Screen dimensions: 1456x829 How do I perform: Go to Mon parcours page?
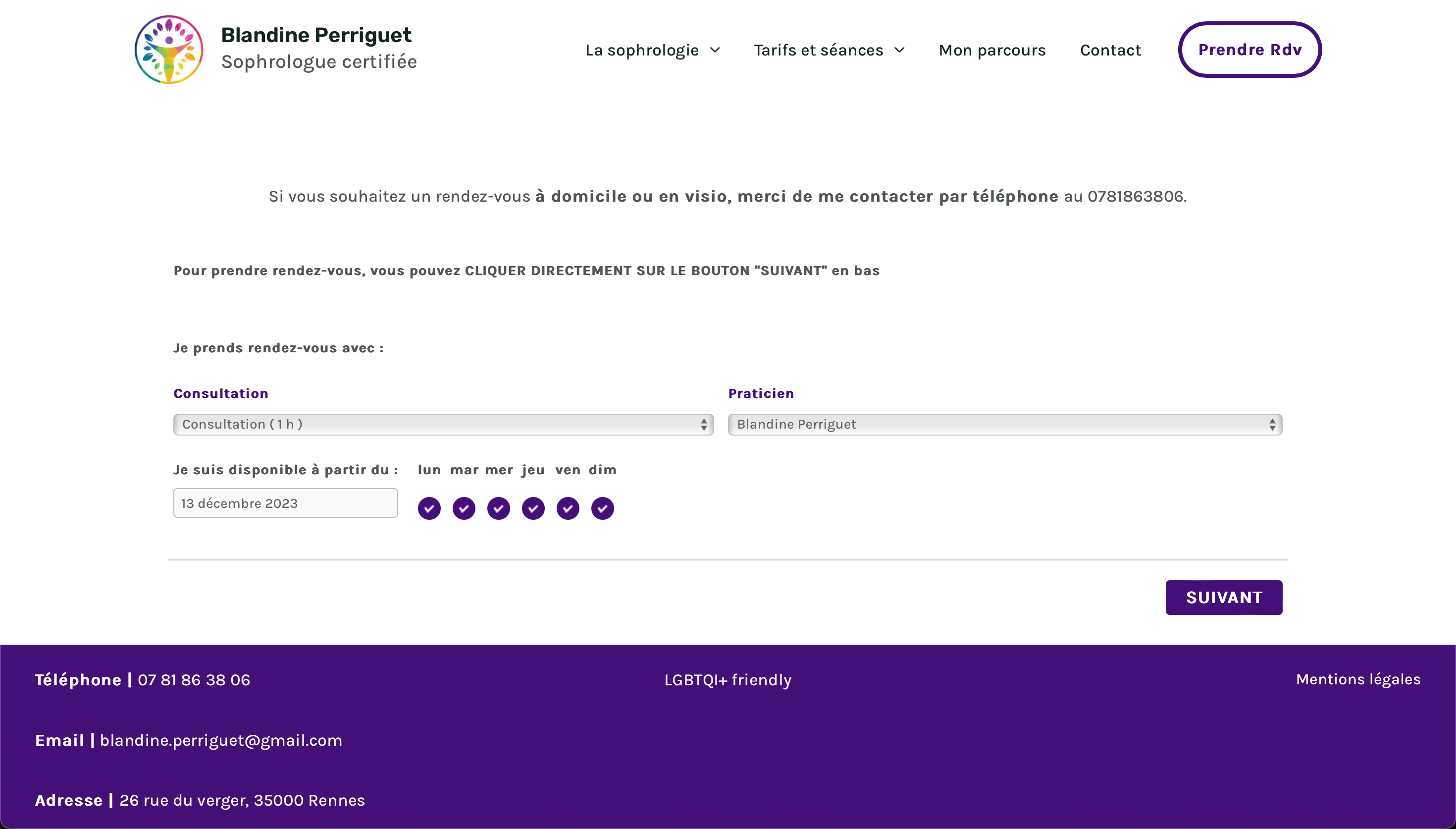coord(992,50)
